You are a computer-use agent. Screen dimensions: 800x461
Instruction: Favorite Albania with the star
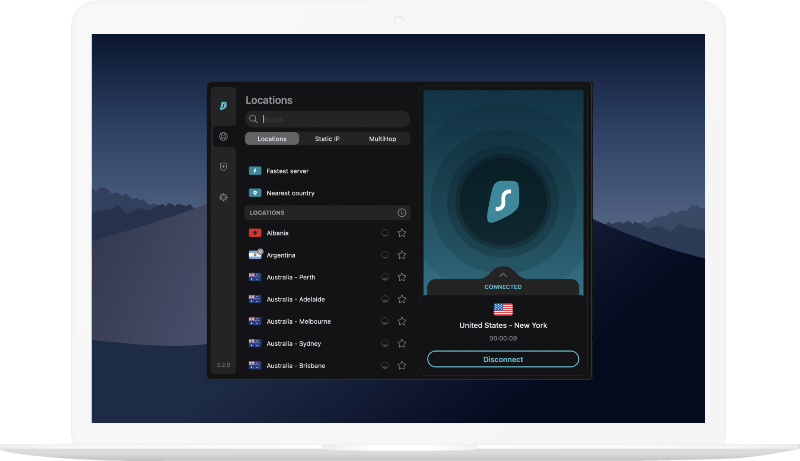click(x=402, y=233)
